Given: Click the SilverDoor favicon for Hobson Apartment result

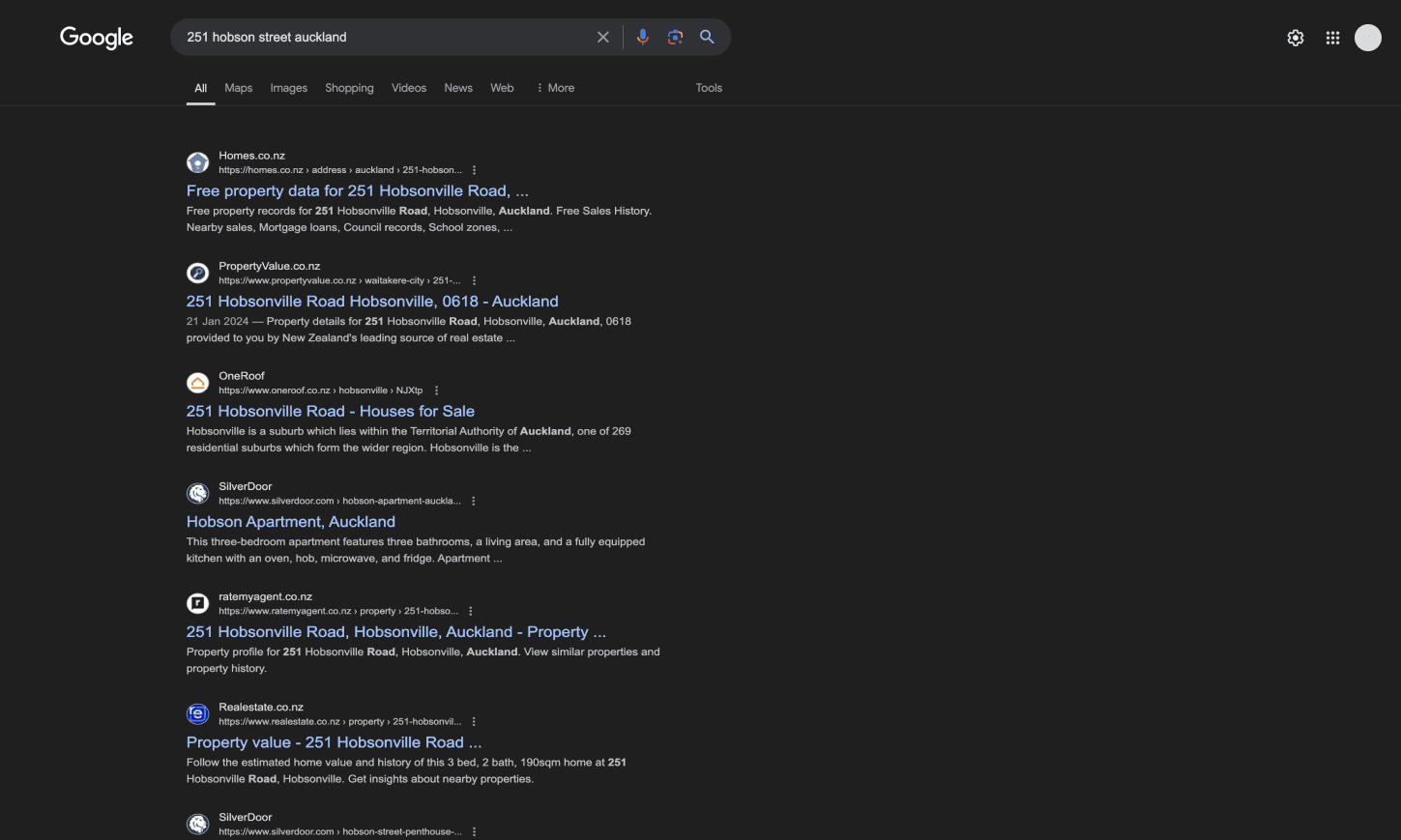Looking at the screenshot, I should (198, 493).
